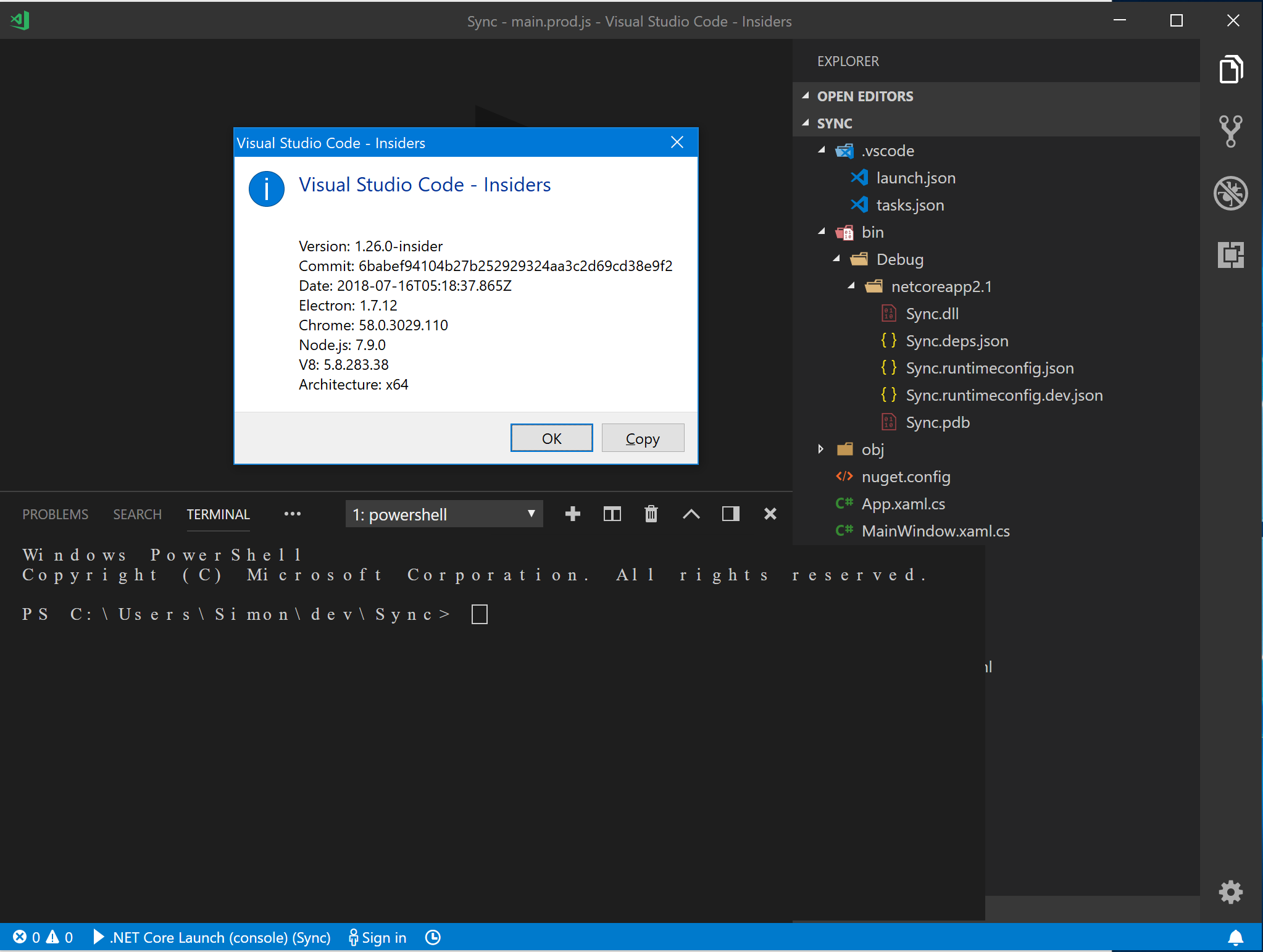The image size is (1263, 952).
Task: Click the error count in the status bar
Action: pyautogui.click(x=27, y=937)
